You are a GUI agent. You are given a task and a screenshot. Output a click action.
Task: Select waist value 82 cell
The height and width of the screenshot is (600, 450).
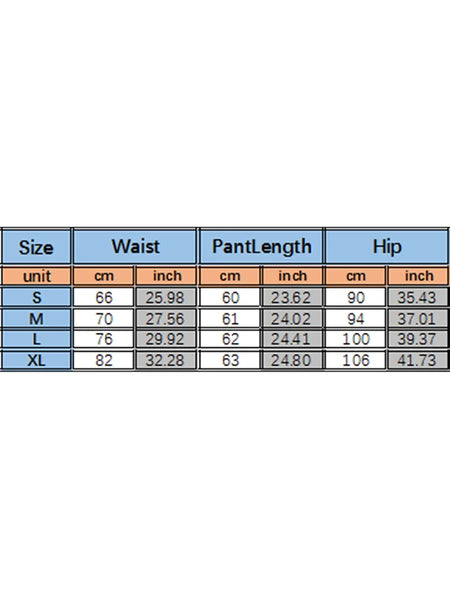[104, 360]
